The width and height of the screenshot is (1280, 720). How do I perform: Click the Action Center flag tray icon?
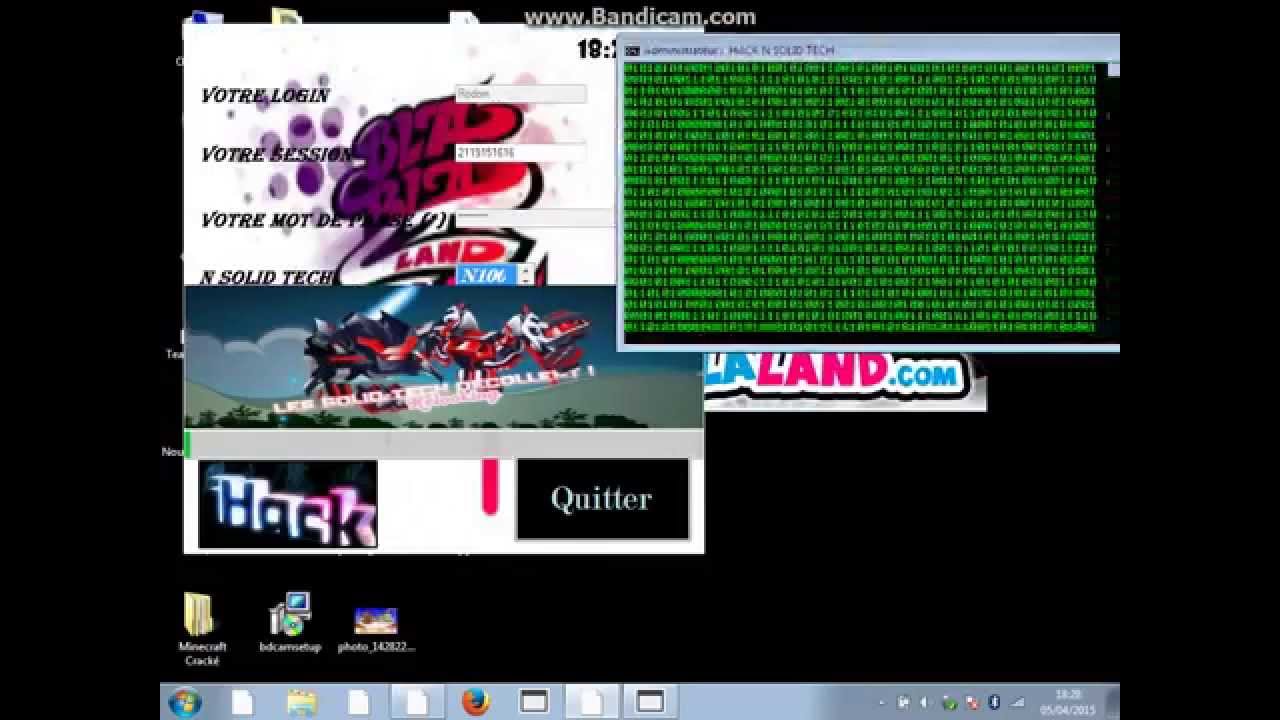[903, 703]
